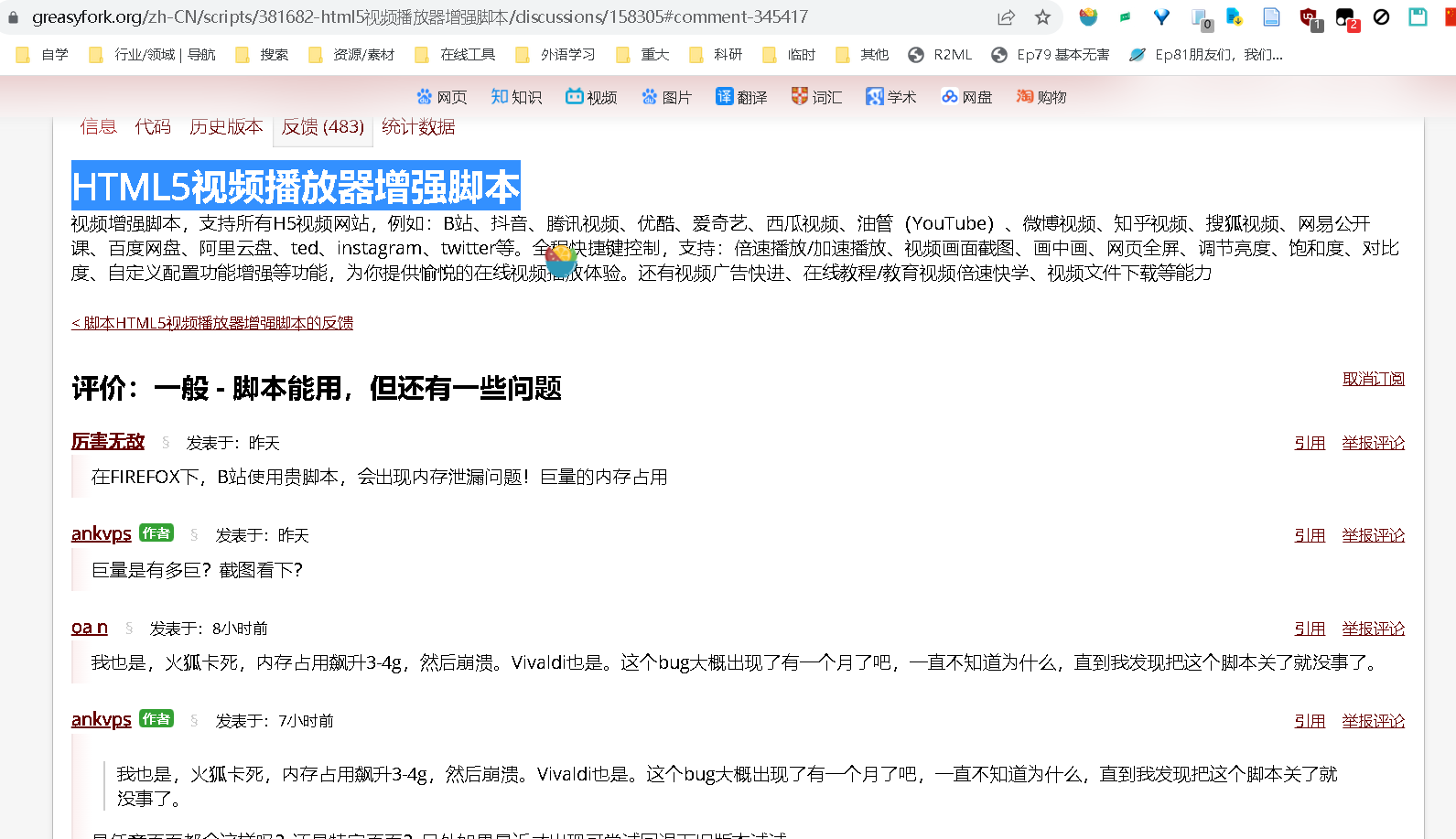1456x839 pixels.
Task: Report ankvps's 昨天 comment via 举报评论
Action: coord(1374,535)
